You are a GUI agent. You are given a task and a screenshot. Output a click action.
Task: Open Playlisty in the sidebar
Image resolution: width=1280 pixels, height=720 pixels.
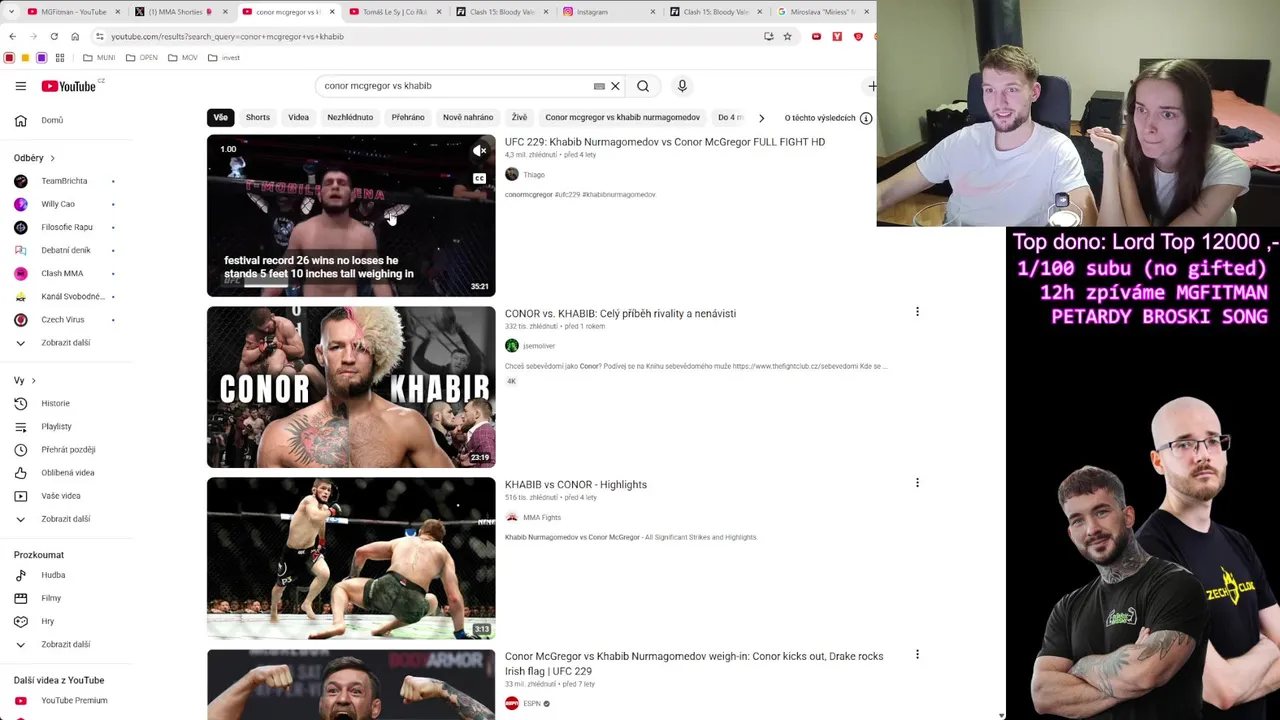click(x=56, y=426)
